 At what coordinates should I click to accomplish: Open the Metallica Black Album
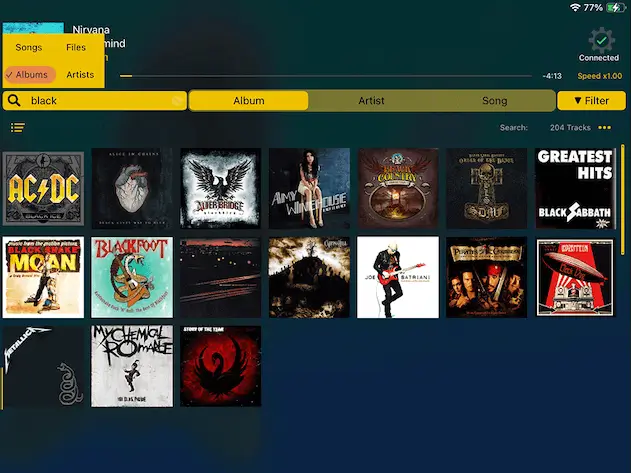coord(43,366)
